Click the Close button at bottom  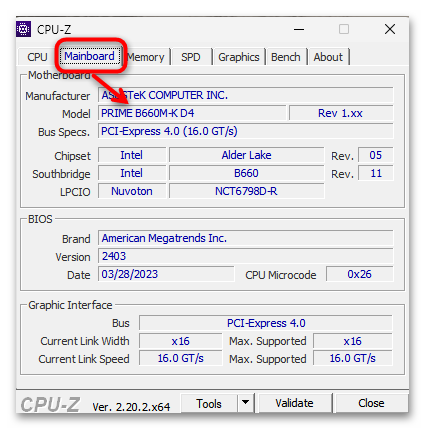tap(371, 403)
